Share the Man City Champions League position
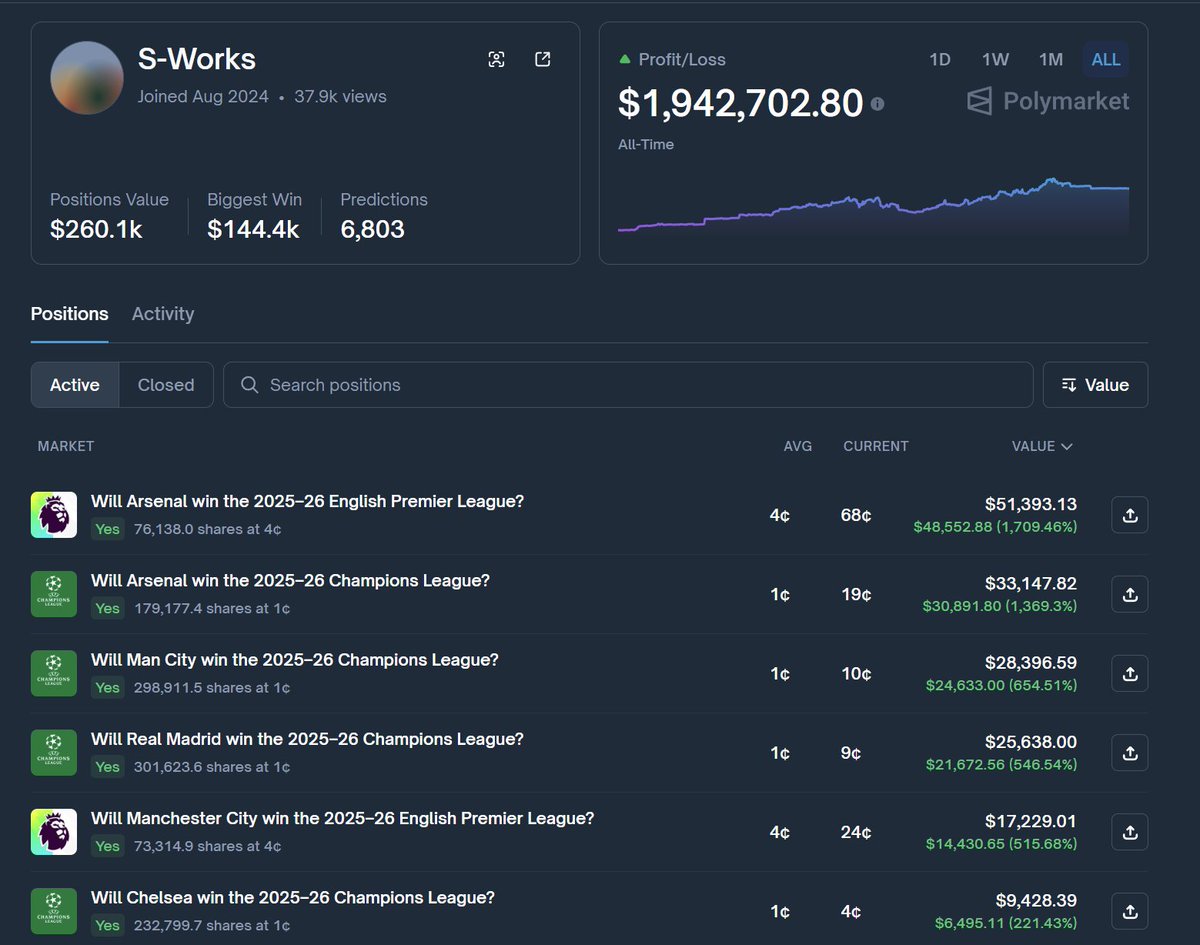The height and width of the screenshot is (945, 1200). point(1130,673)
